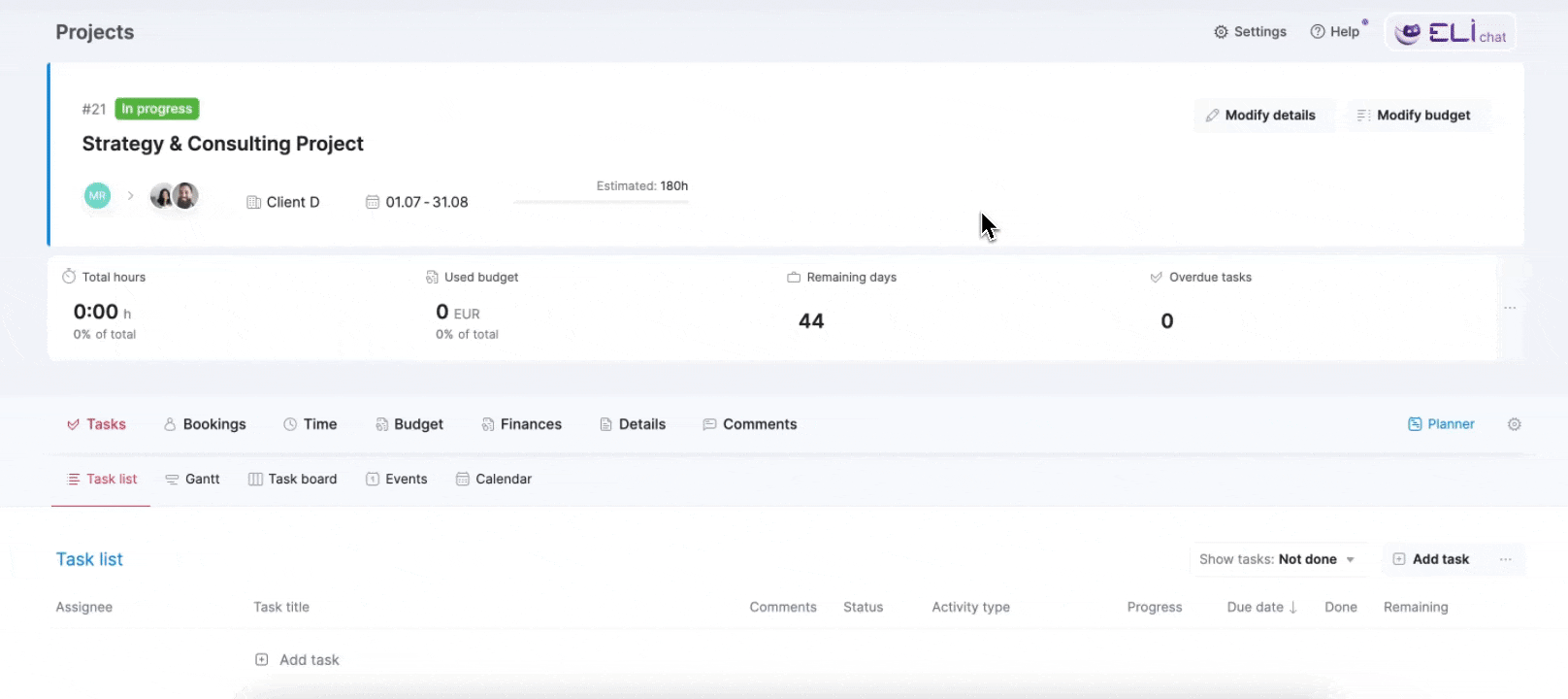The image size is (1568, 699).
Task: Click the chevron between the avatars
Action: [x=130, y=195]
